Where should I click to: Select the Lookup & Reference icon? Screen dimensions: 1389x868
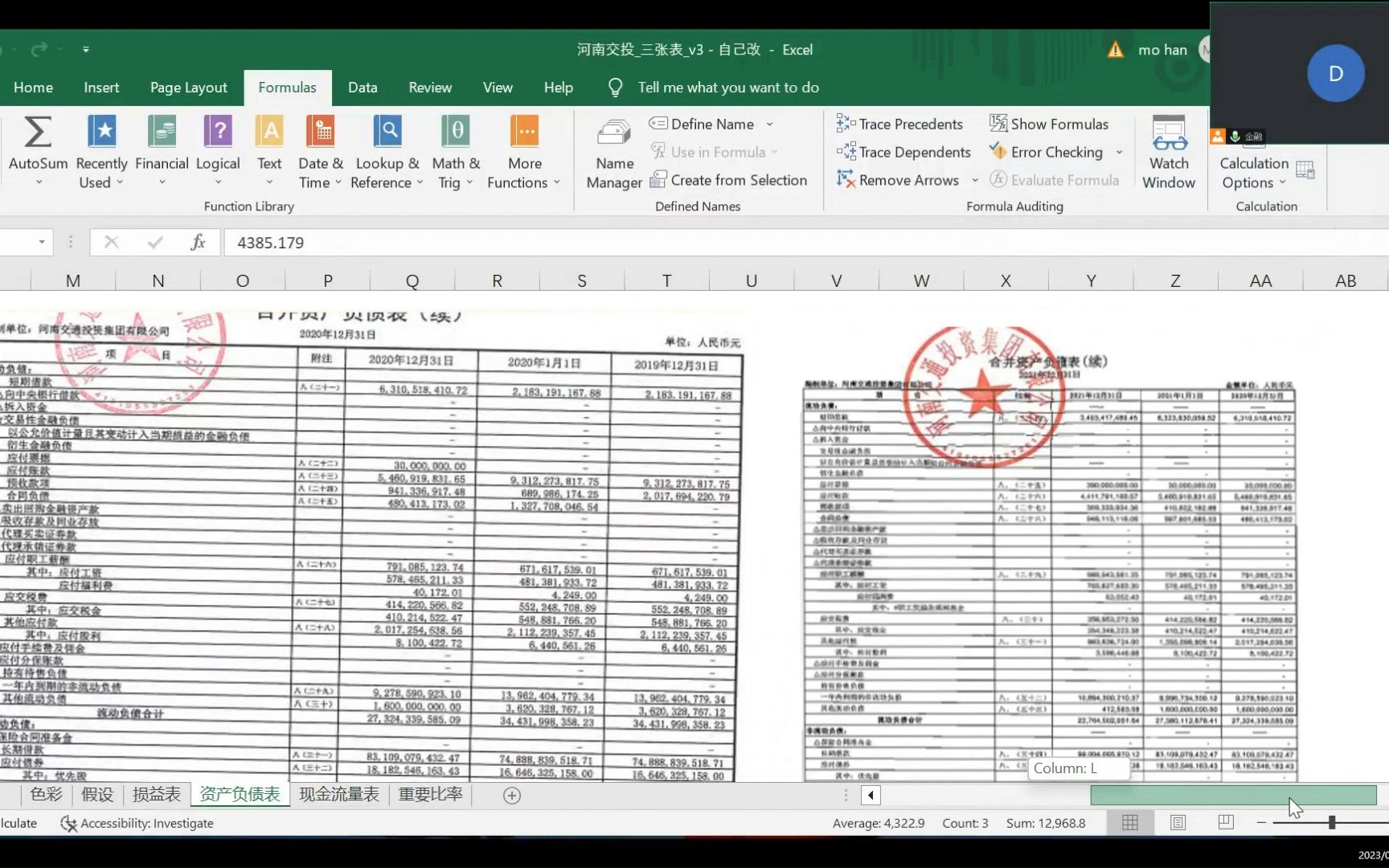[x=386, y=149]
